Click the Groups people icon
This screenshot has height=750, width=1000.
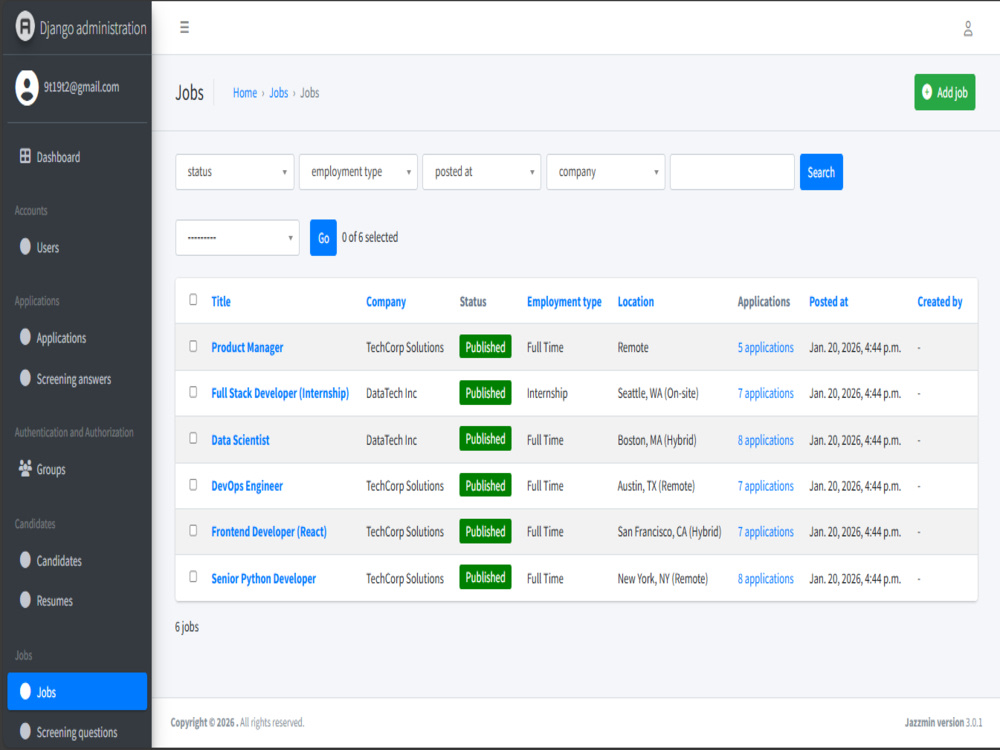coord(25,469)
